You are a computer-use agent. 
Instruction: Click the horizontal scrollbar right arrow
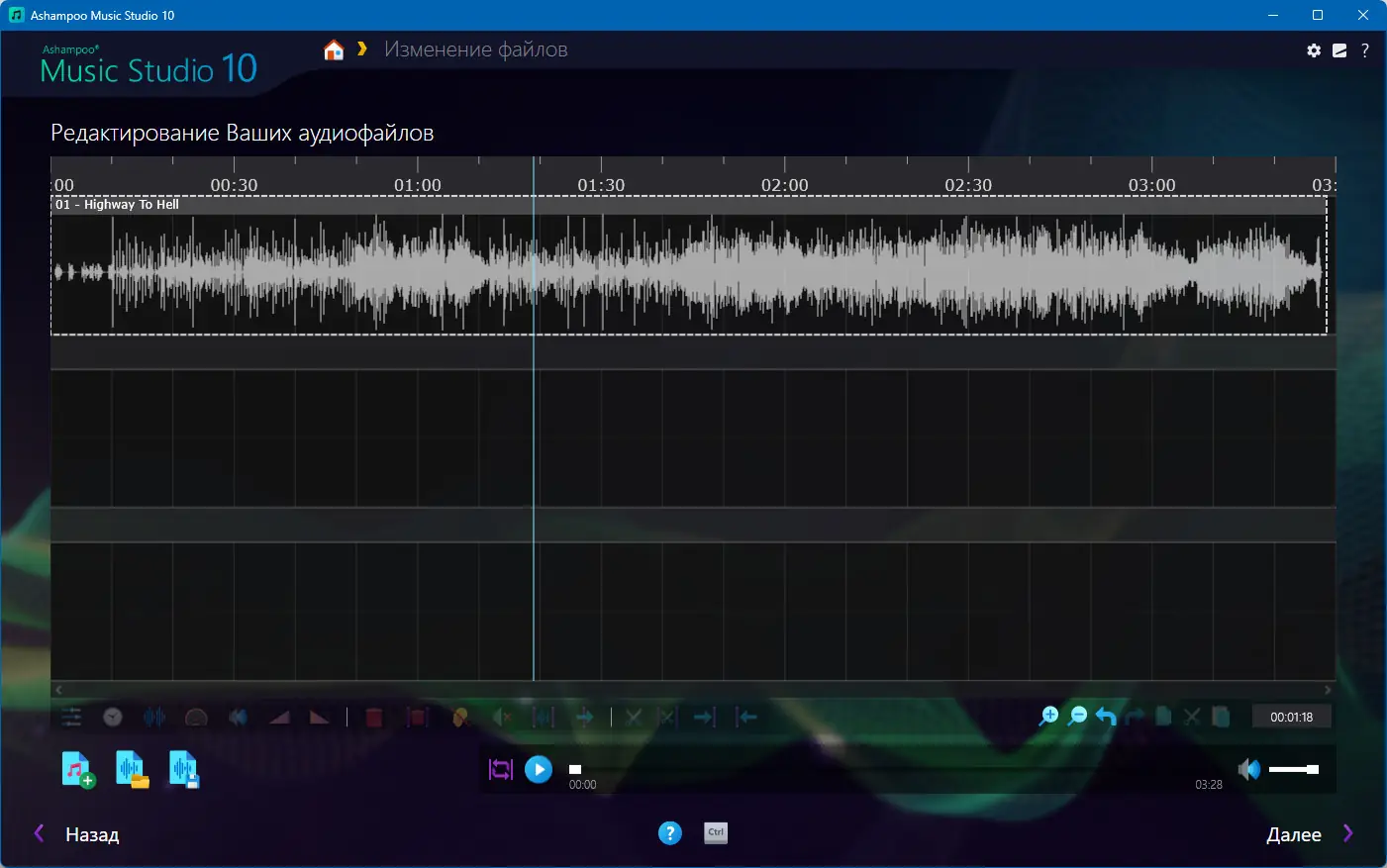(1329, 690)
